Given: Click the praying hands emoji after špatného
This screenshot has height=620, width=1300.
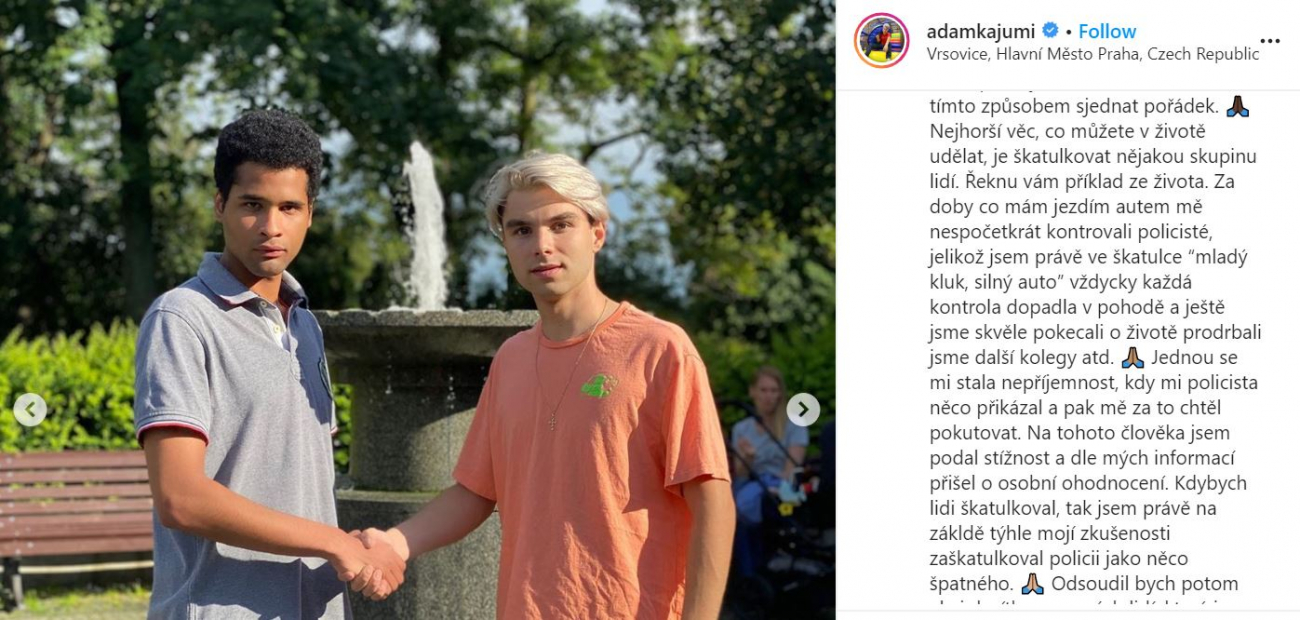Looking at the screenshot, I should click(1032, 583).
